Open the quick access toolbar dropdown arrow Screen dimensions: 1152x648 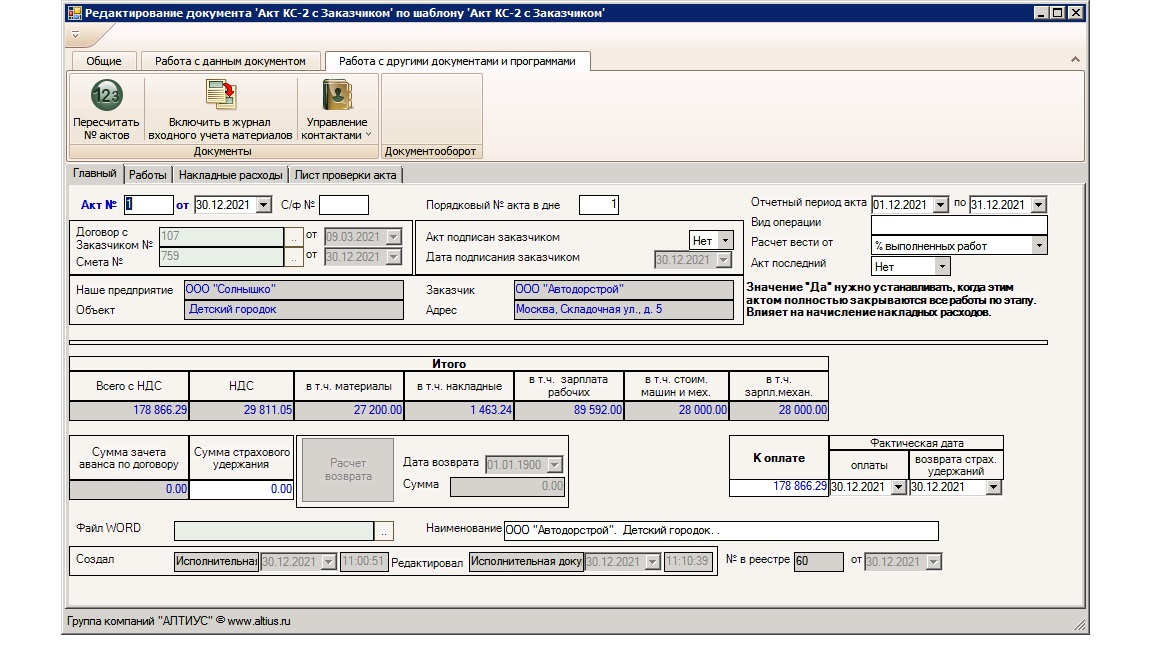tap(74, 35)
